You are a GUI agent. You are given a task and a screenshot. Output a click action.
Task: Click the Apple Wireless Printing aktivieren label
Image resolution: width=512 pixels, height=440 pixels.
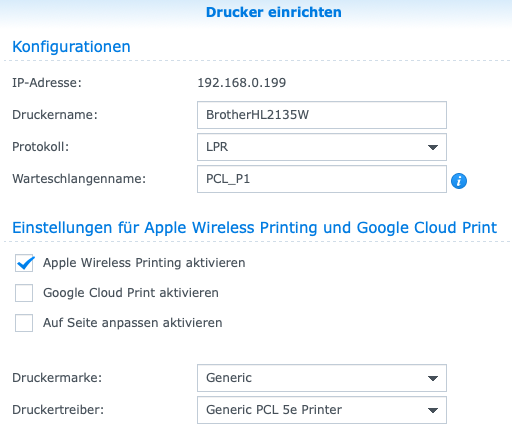click(x=144, y=263)
